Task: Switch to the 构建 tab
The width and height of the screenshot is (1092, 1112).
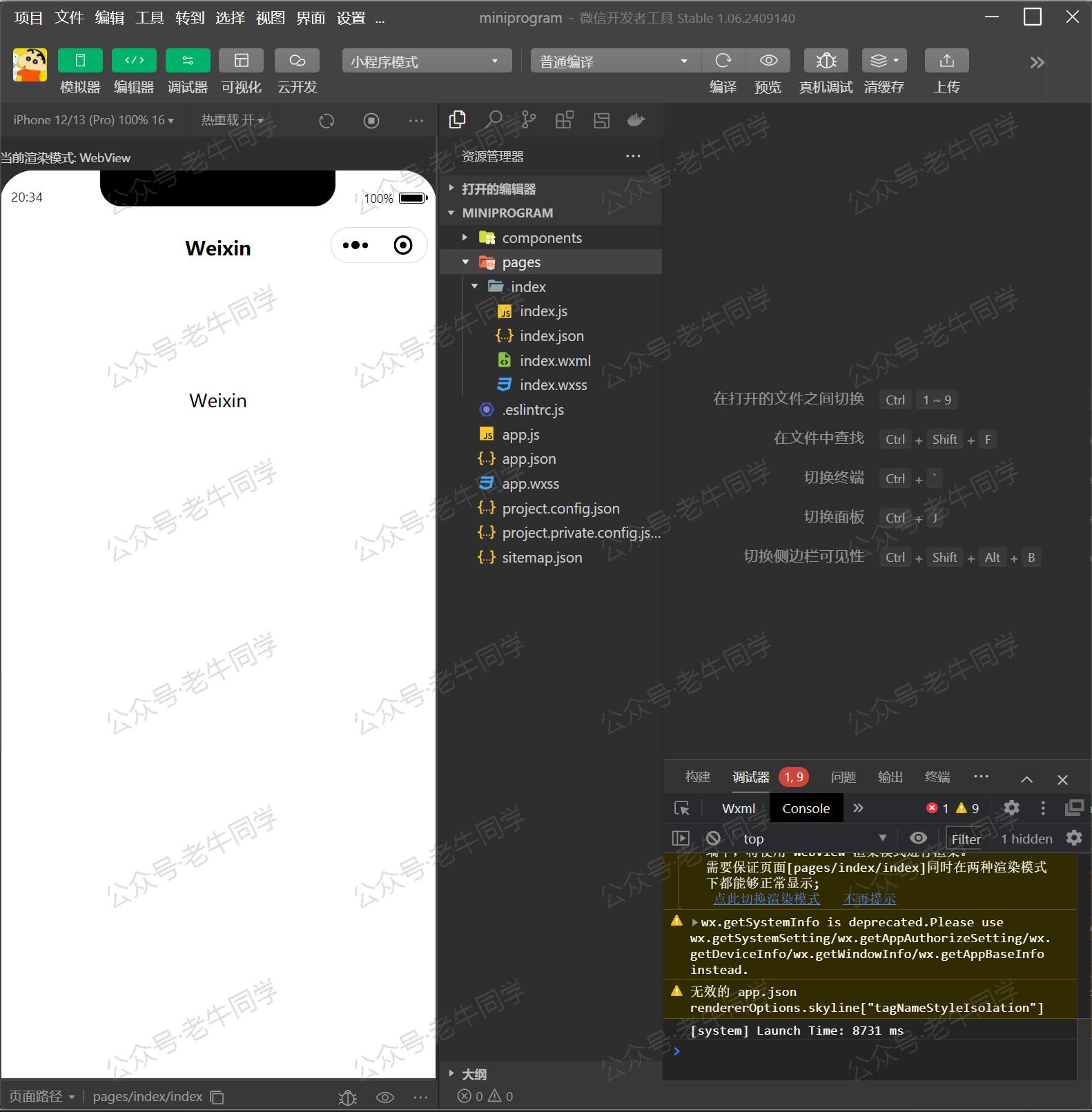Action: tap(698, 777)
